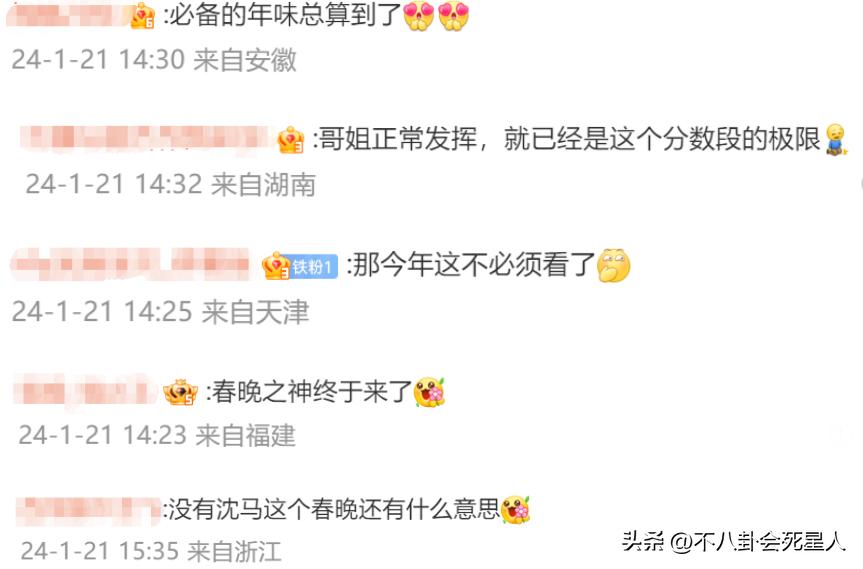Click first heart-eyes emoji in top comment

tap(418, 15)
